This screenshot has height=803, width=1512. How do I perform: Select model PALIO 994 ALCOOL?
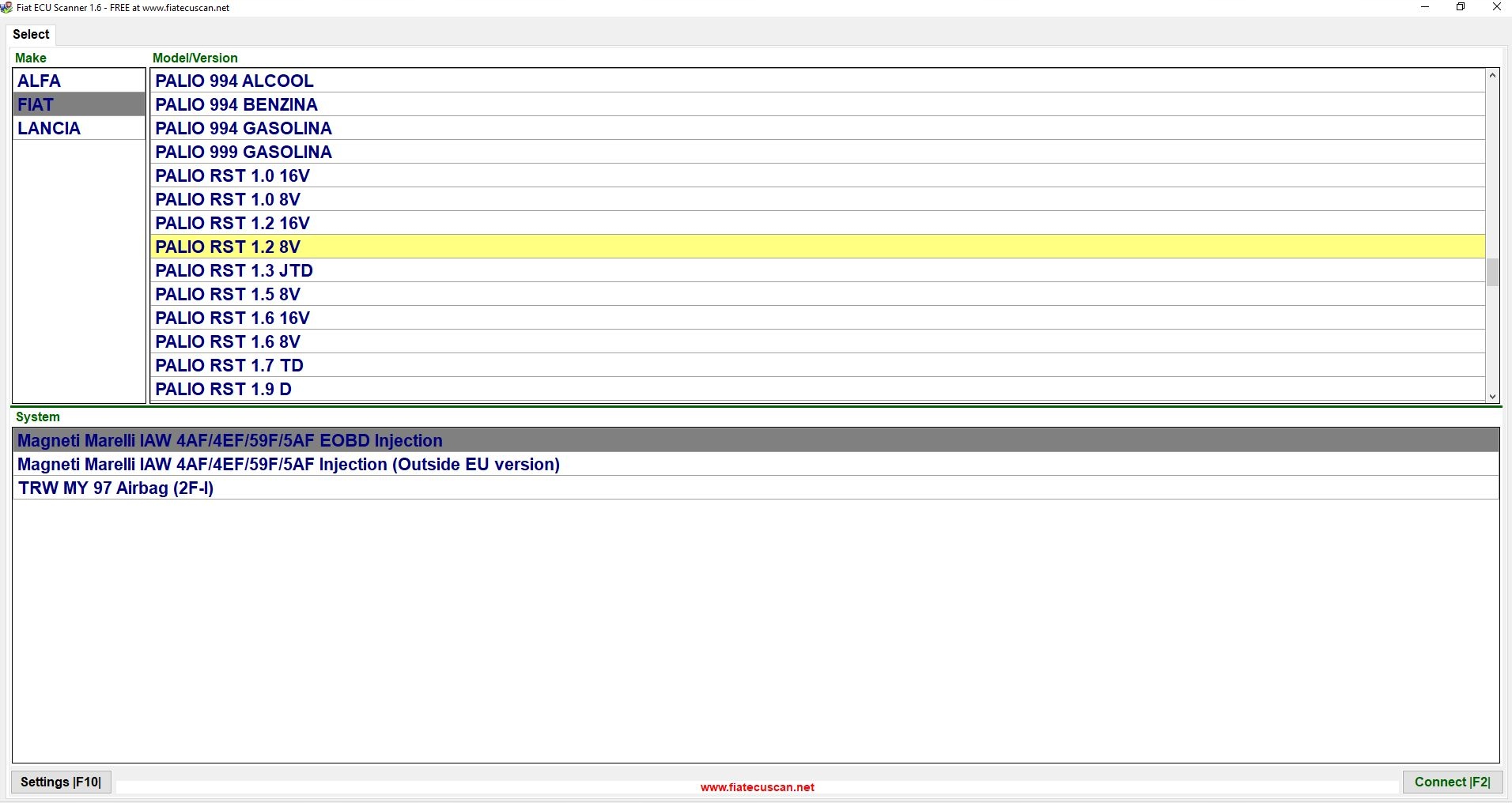(x=818, y=81)
